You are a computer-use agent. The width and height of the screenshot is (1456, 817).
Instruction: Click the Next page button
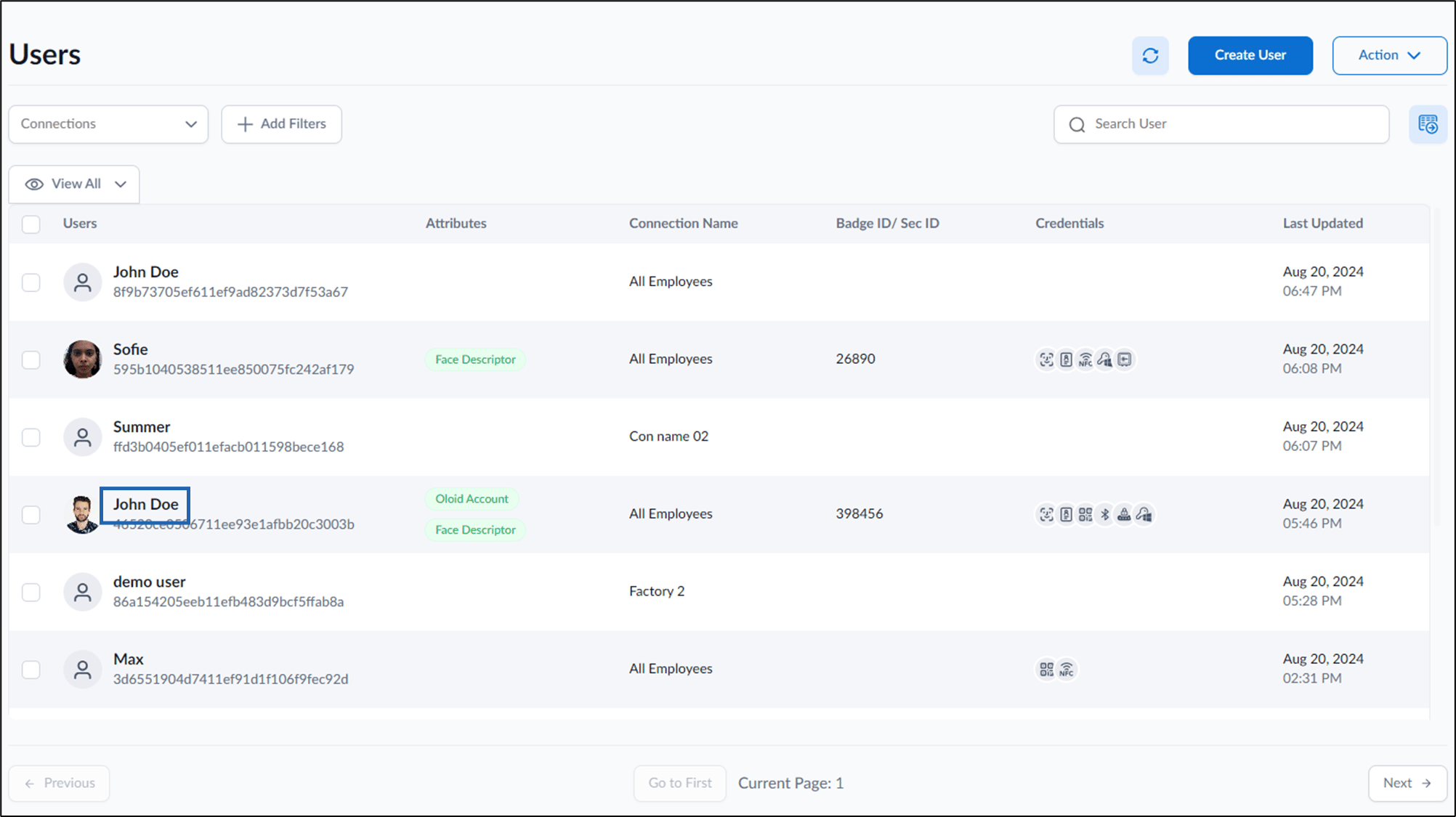click(x=1407, y=783)
